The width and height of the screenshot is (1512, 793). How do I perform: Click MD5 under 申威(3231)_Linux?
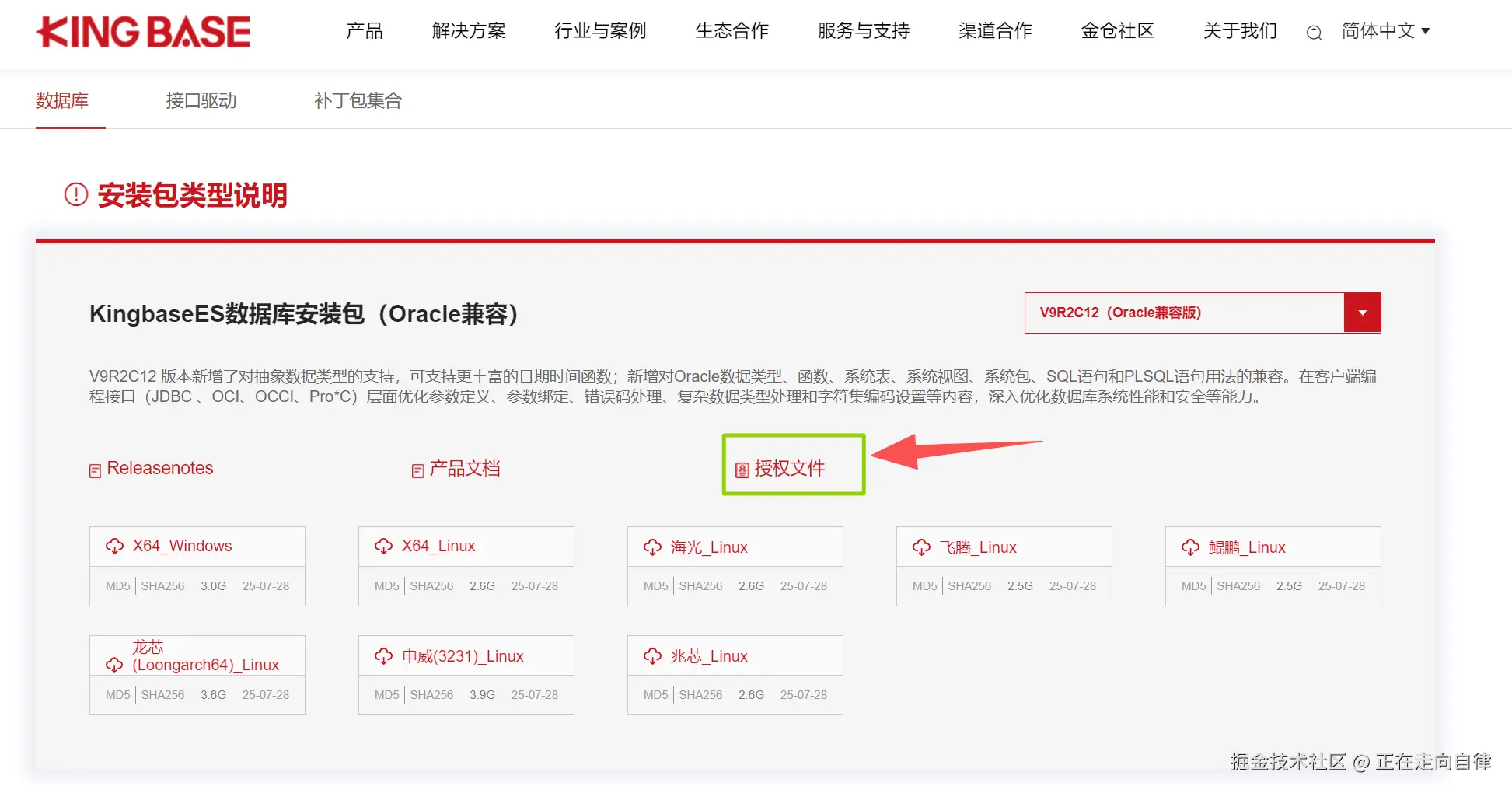pyautogui.click(x=387, y=695)
